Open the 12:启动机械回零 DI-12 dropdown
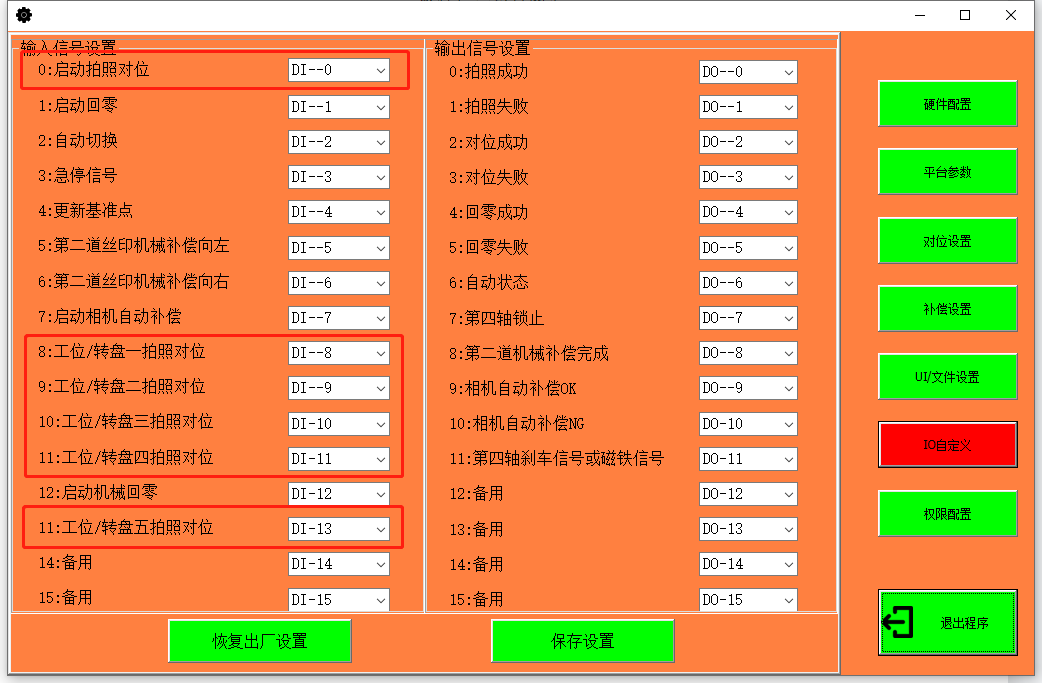The height and width of the screenshot is (683, 1042). [380, 494]
